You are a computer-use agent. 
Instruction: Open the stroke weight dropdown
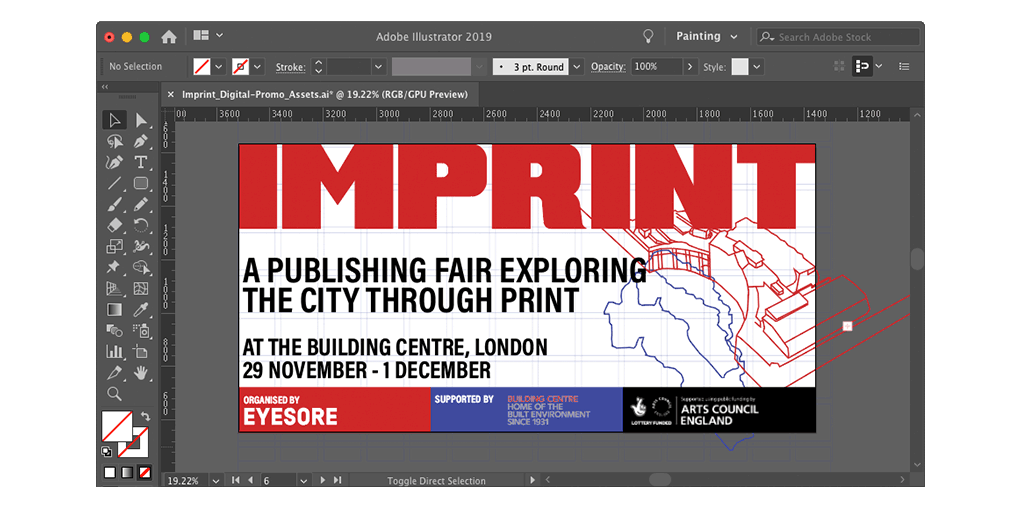point(379,67)
